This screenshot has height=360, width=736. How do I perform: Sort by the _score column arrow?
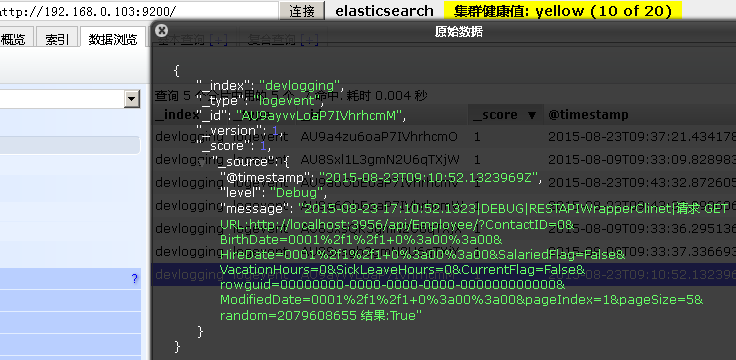point(531,115)
